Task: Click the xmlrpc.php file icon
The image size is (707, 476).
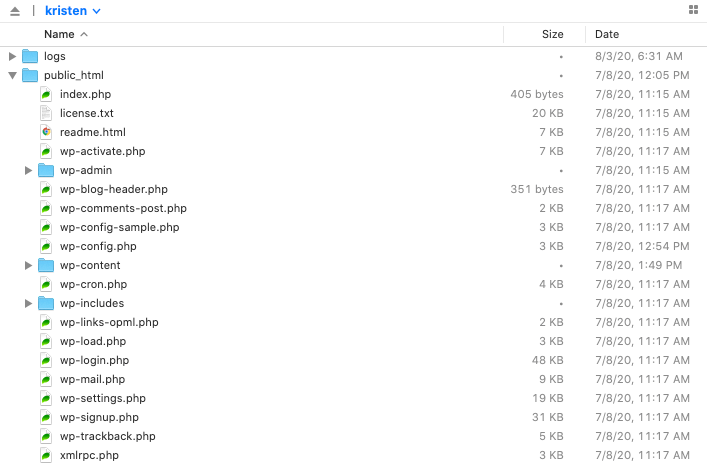Action: tap(46, 455)
